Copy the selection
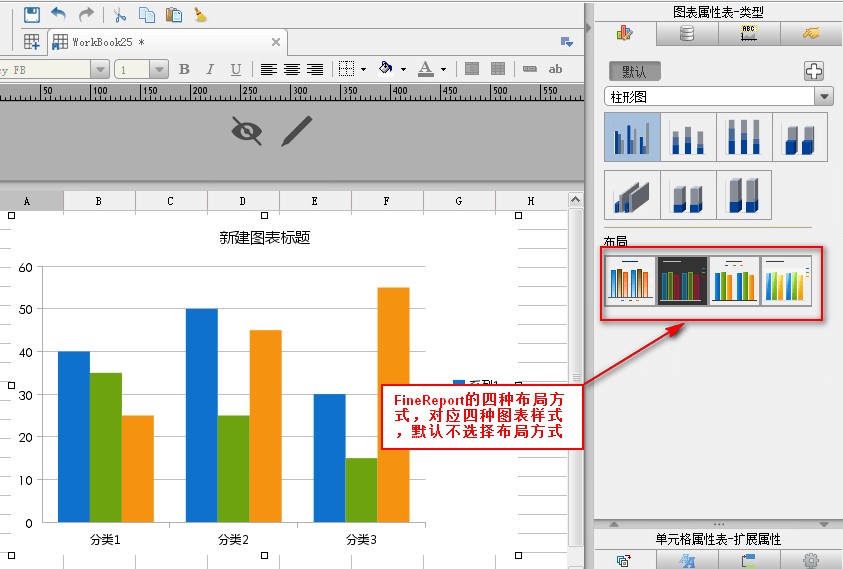This screenshot has height=569, width=843. pyautogui.click(x=147, y=15)
